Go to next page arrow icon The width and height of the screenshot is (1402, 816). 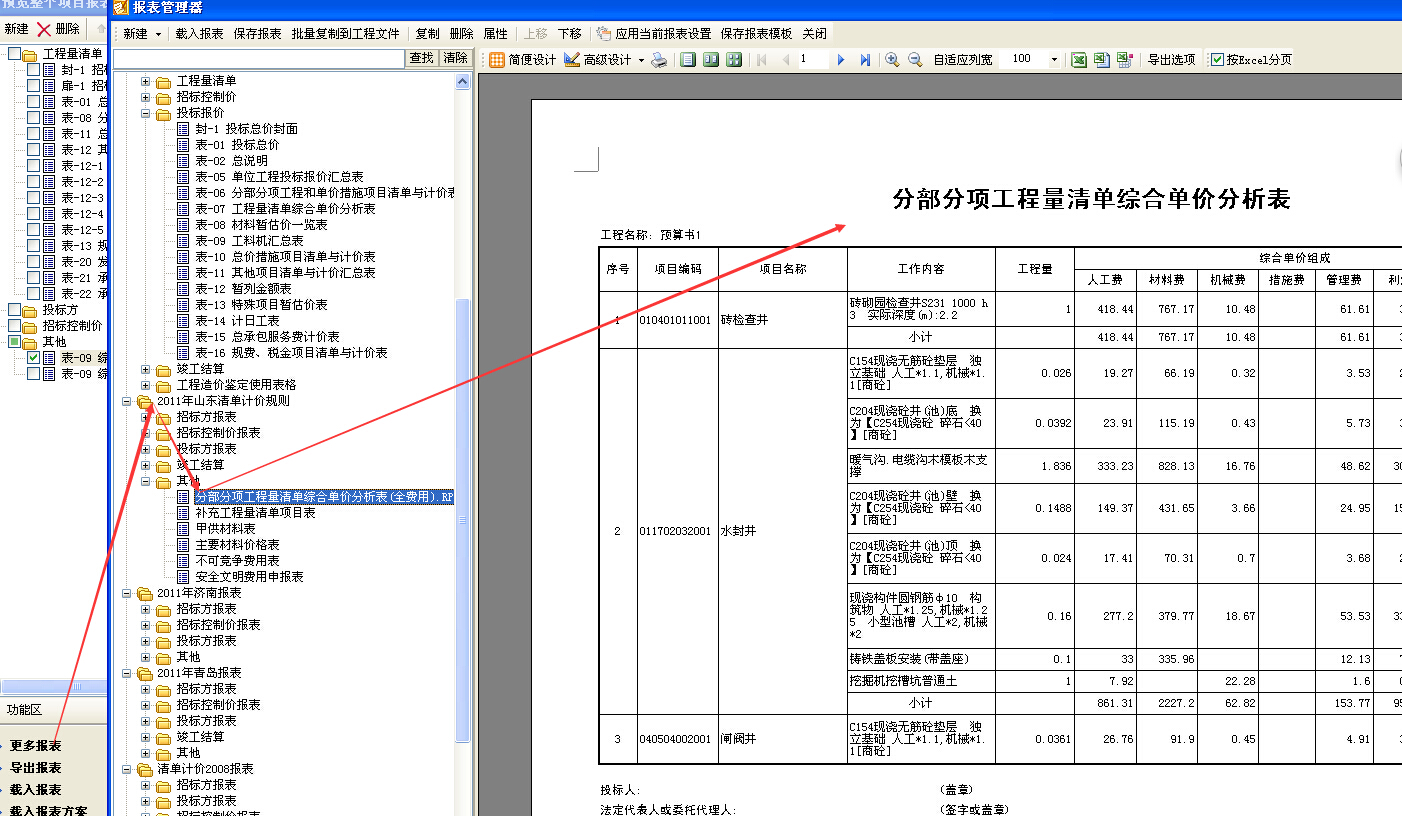841,60
